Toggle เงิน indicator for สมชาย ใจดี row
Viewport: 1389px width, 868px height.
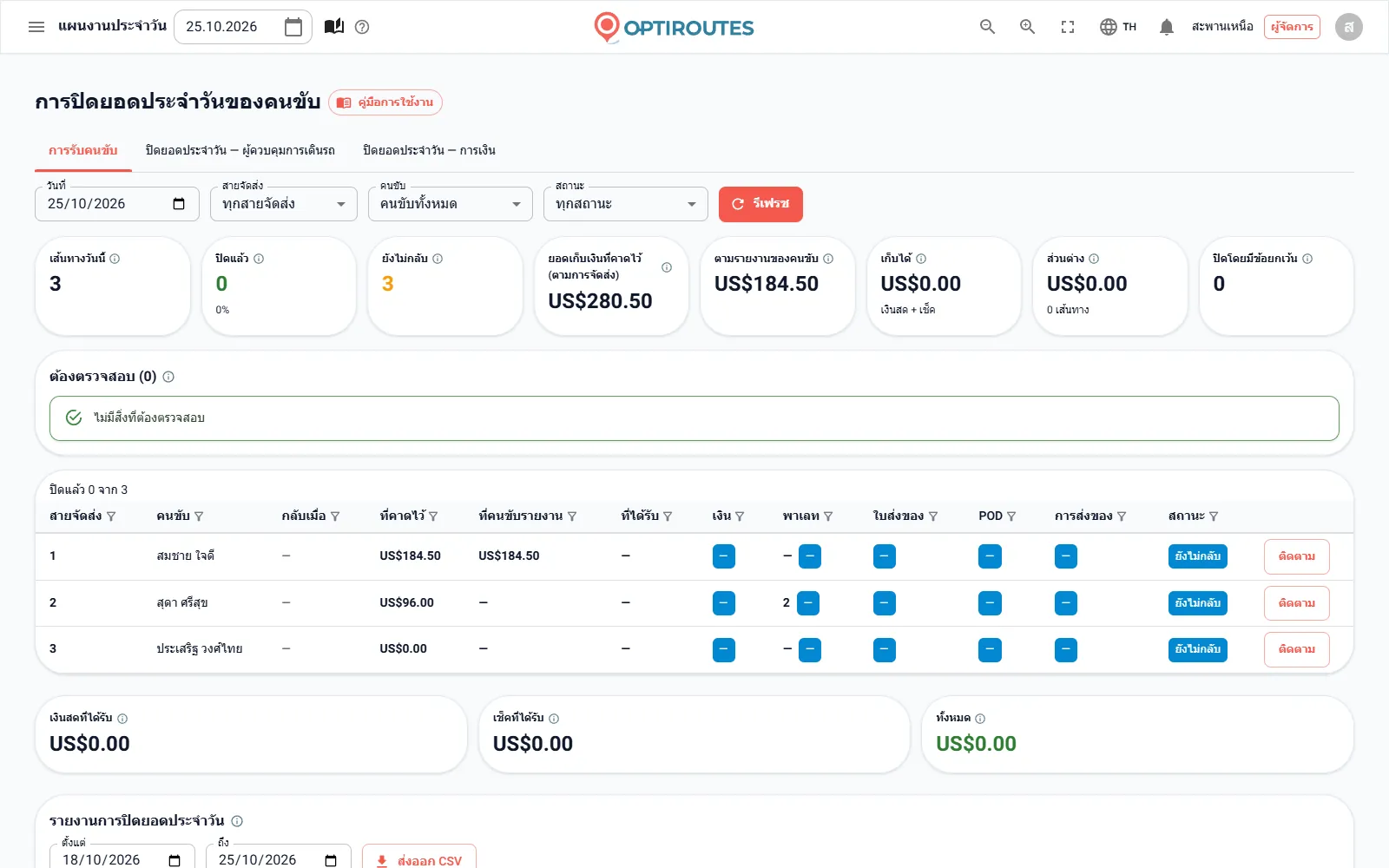(x=724, y=556)
